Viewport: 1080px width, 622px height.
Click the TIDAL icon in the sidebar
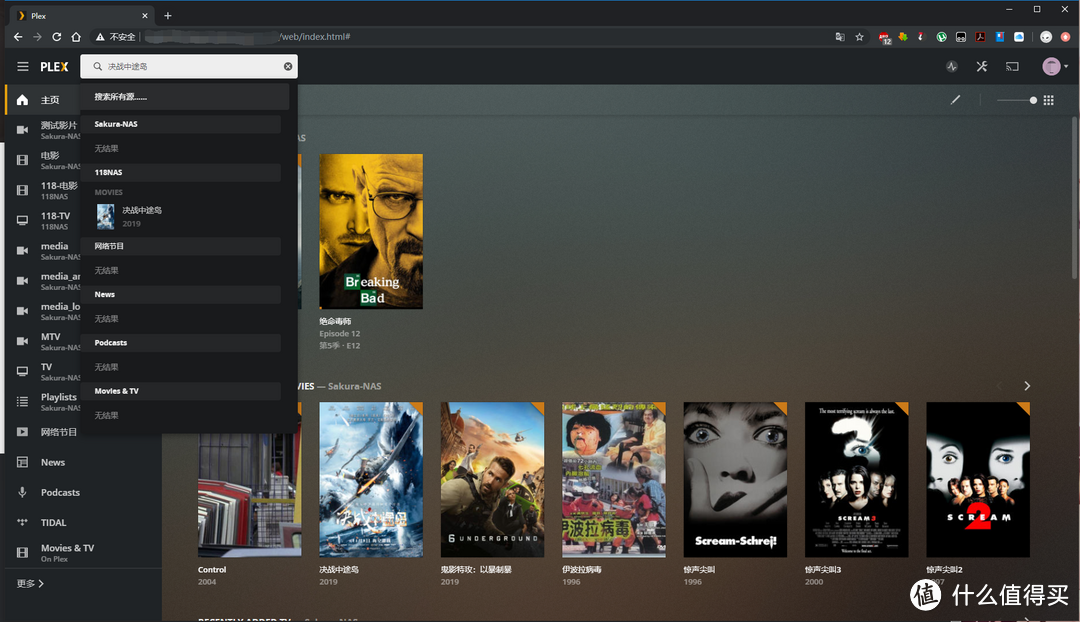pyautogui.click(x=22, y=522)
